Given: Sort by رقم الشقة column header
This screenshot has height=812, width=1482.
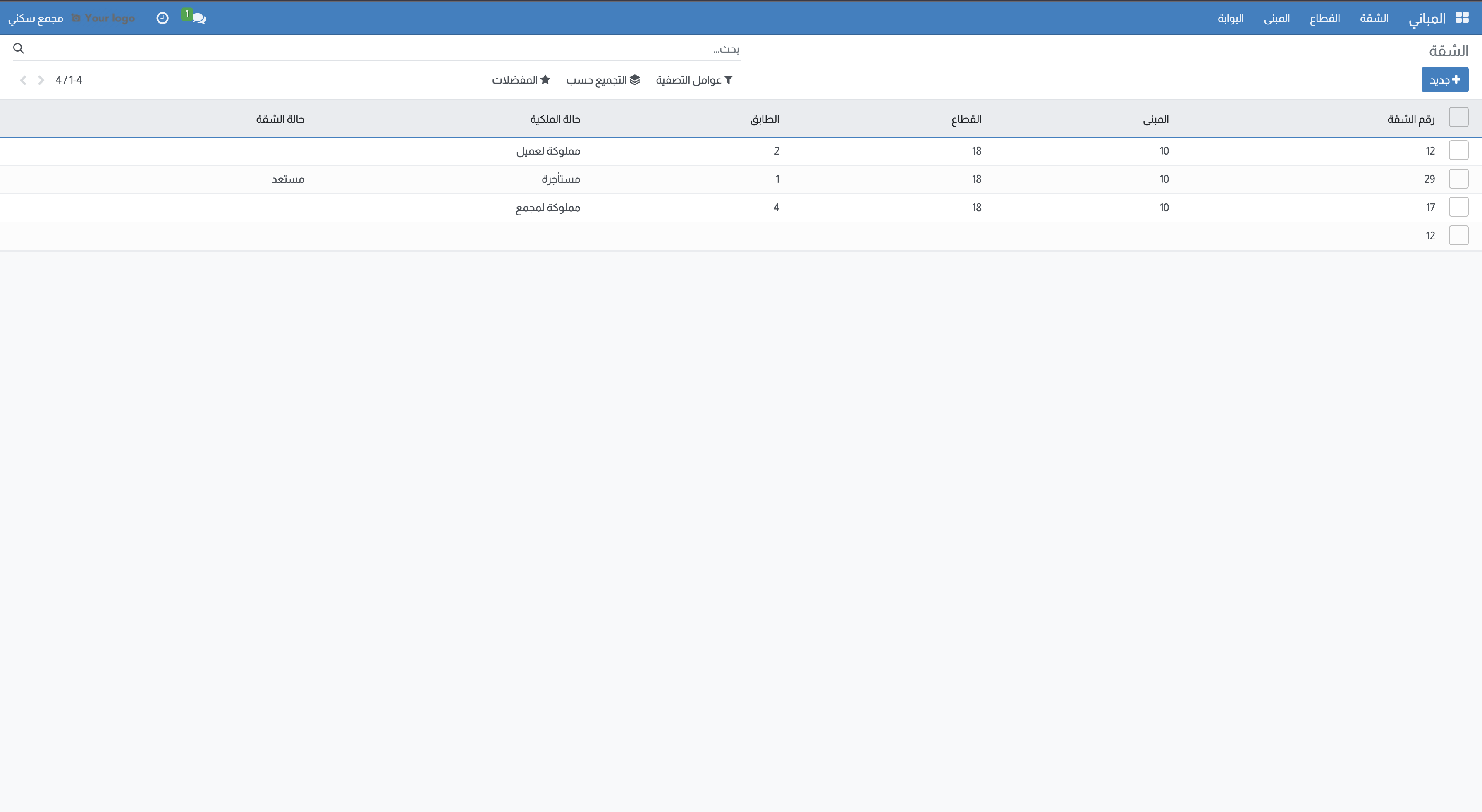Looking at the screenshot, I should pos(1410,119).
